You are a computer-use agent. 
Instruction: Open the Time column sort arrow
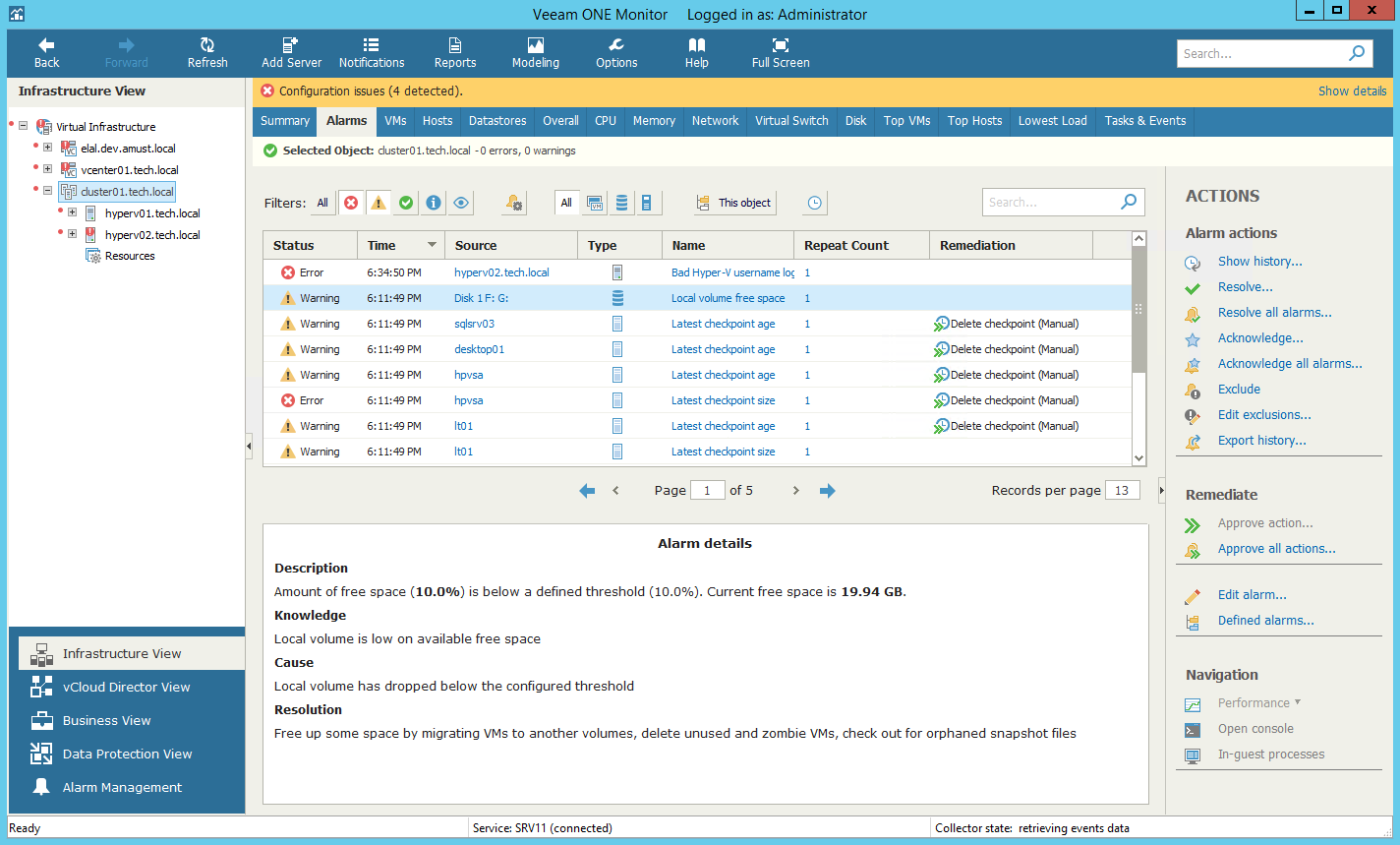(432, 245)
